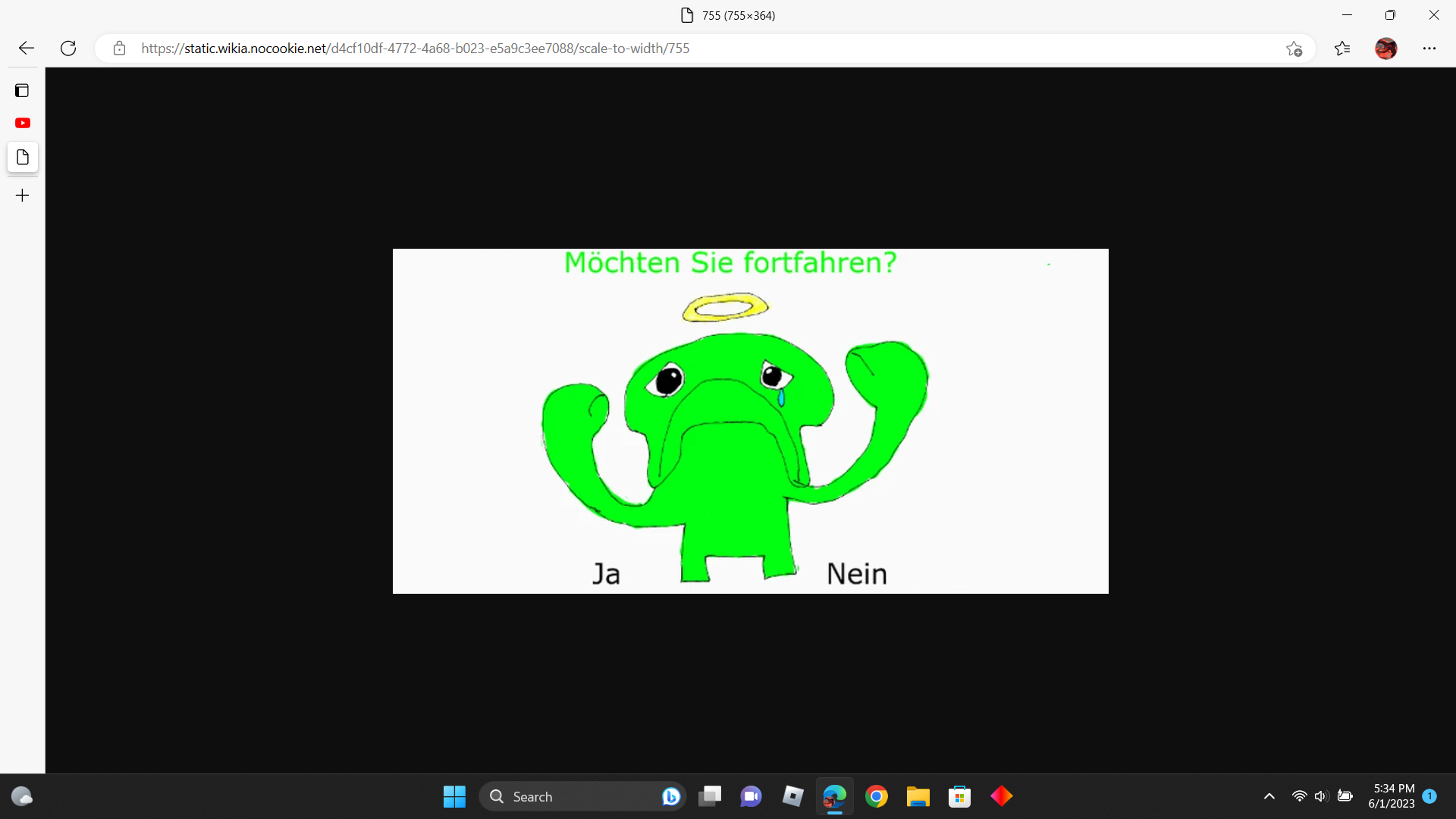Click the YouTube icon in the sidebar
The image size is (1456, 819).
[22, 123]
